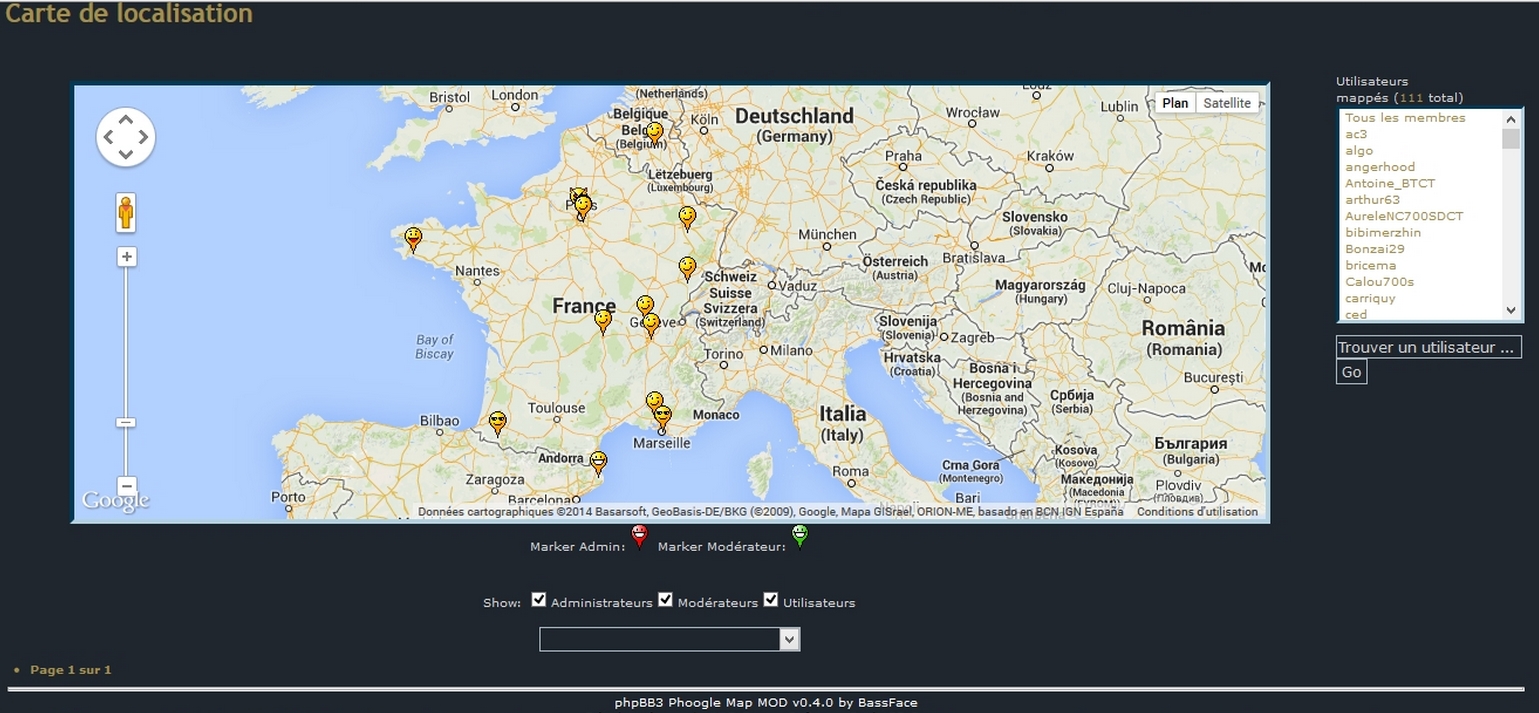
Task: Open the dropdown below the Show options
Action: point(669,639)
